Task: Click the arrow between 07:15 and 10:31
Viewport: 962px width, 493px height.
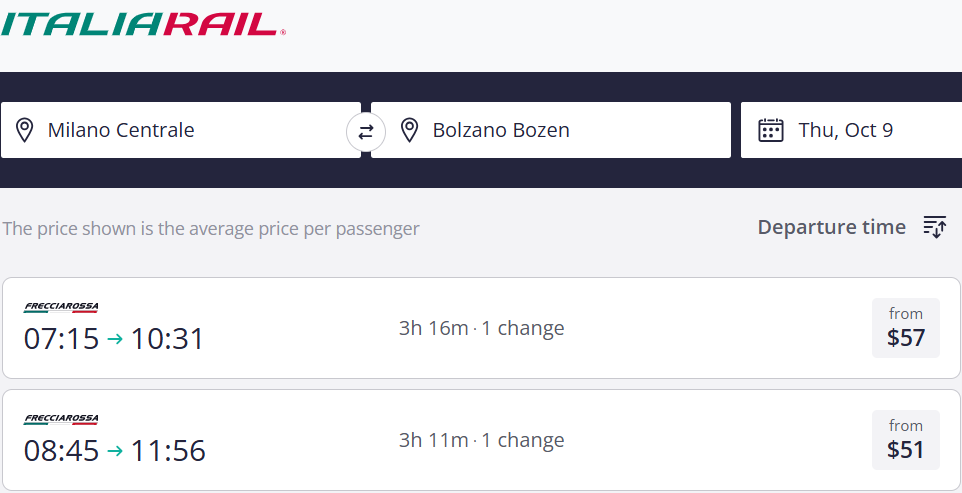Action: tap(115, 339)
